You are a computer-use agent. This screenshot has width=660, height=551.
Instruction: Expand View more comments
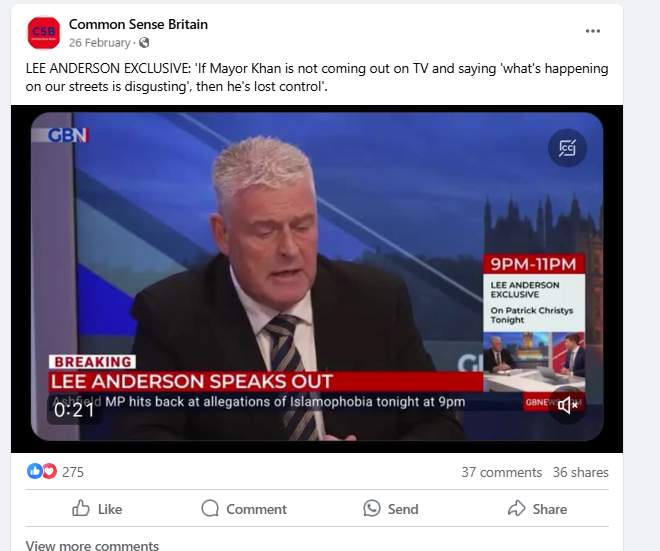click(x=92, y=545)
